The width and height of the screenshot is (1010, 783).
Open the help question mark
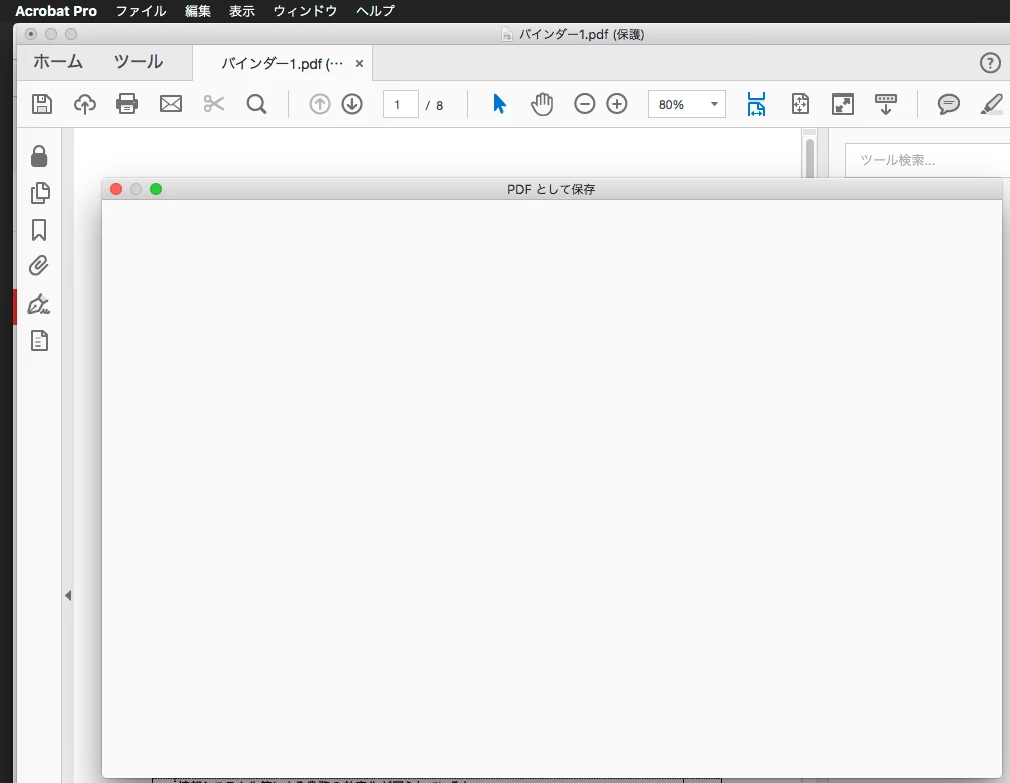click(990, 62)
